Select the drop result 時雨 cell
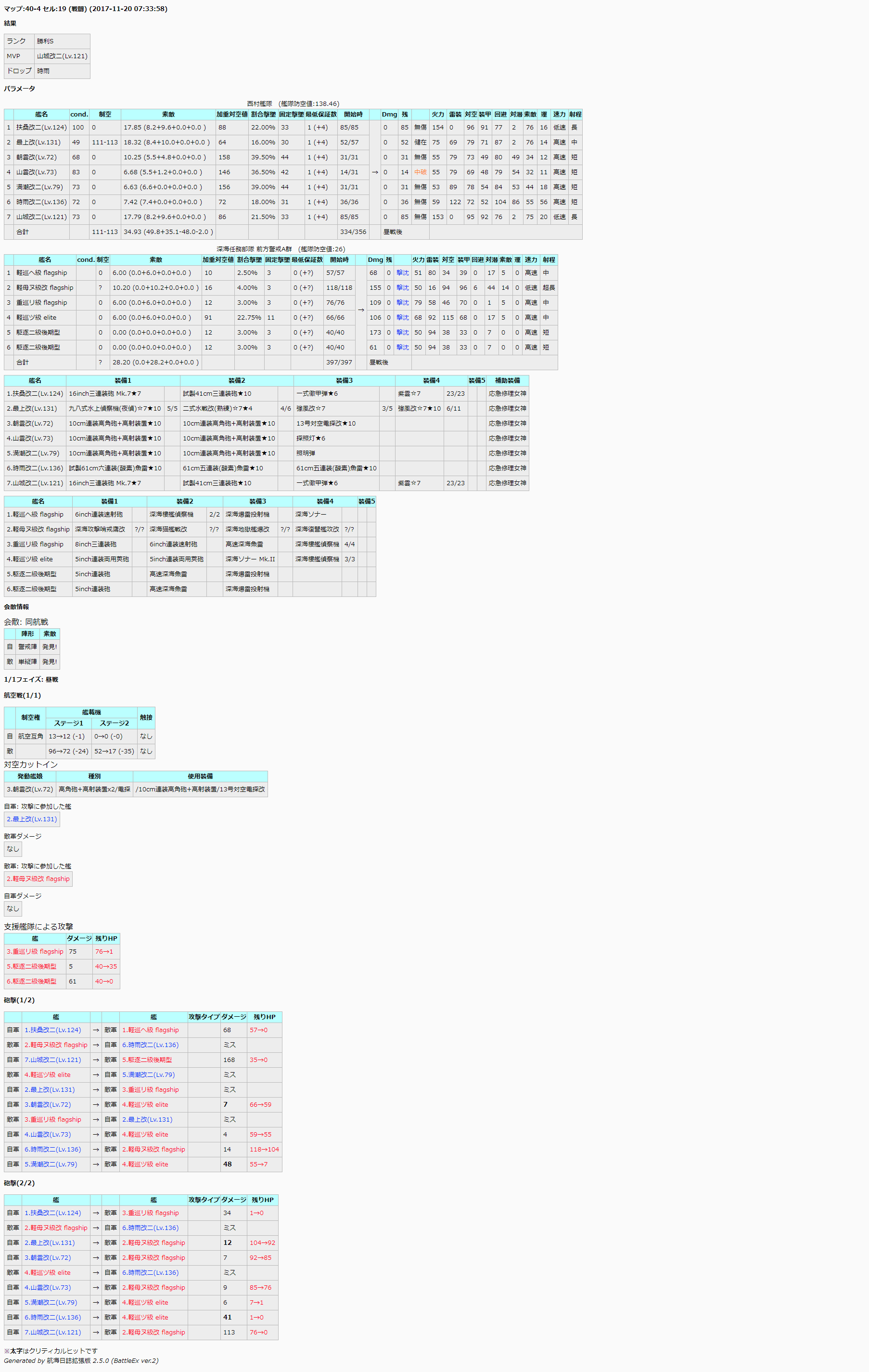The width and height of the screenshot is (869, 1372). point(43,71)
